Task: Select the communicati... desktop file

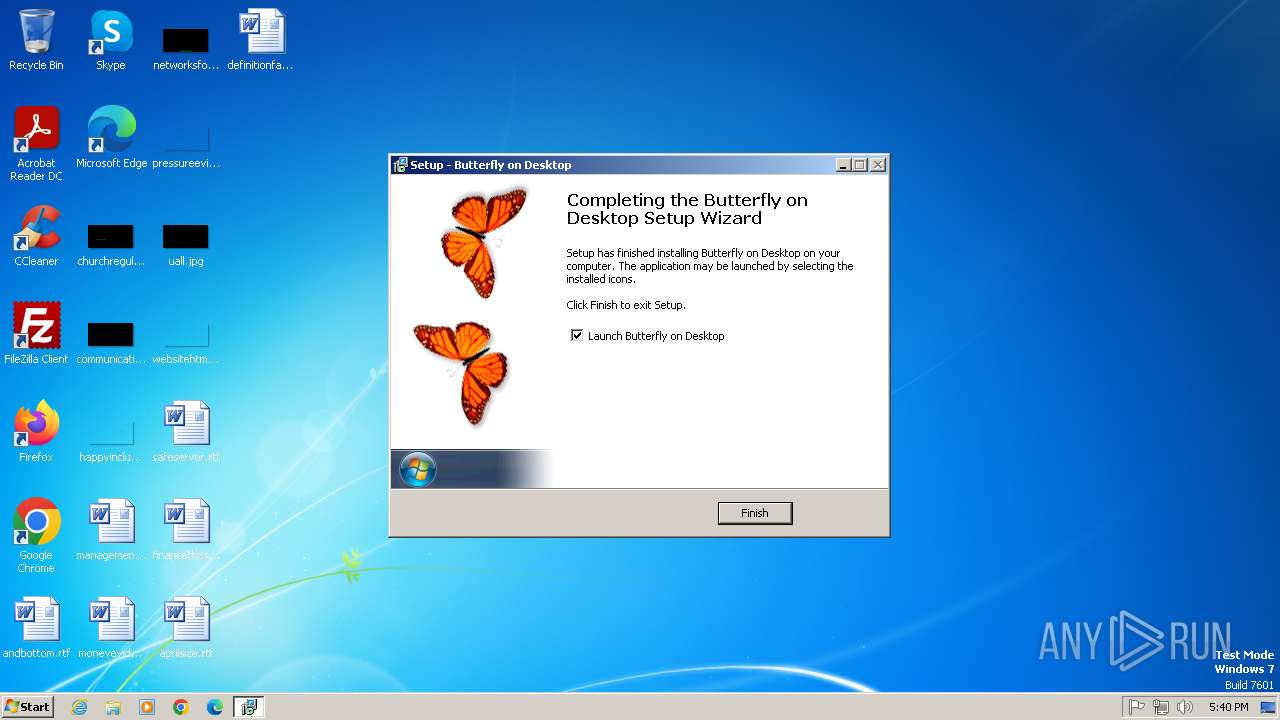Action: [111, 342]
